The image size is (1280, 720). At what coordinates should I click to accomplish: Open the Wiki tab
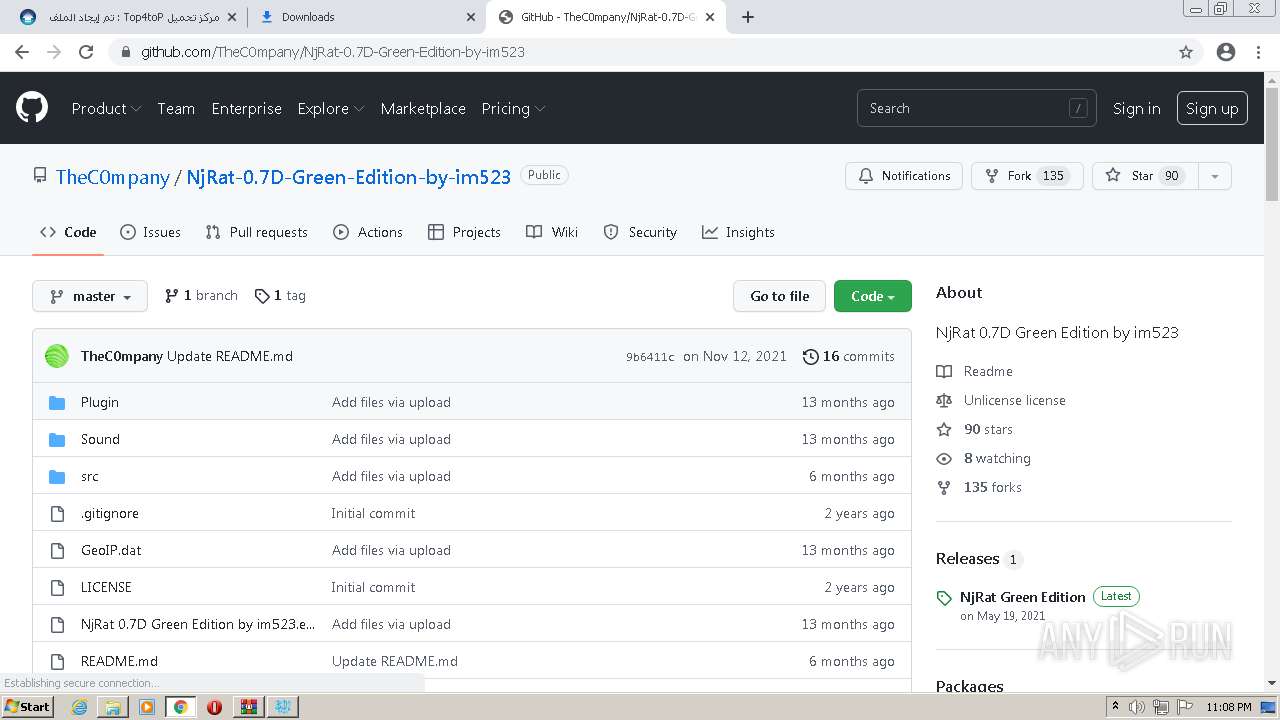552,232
